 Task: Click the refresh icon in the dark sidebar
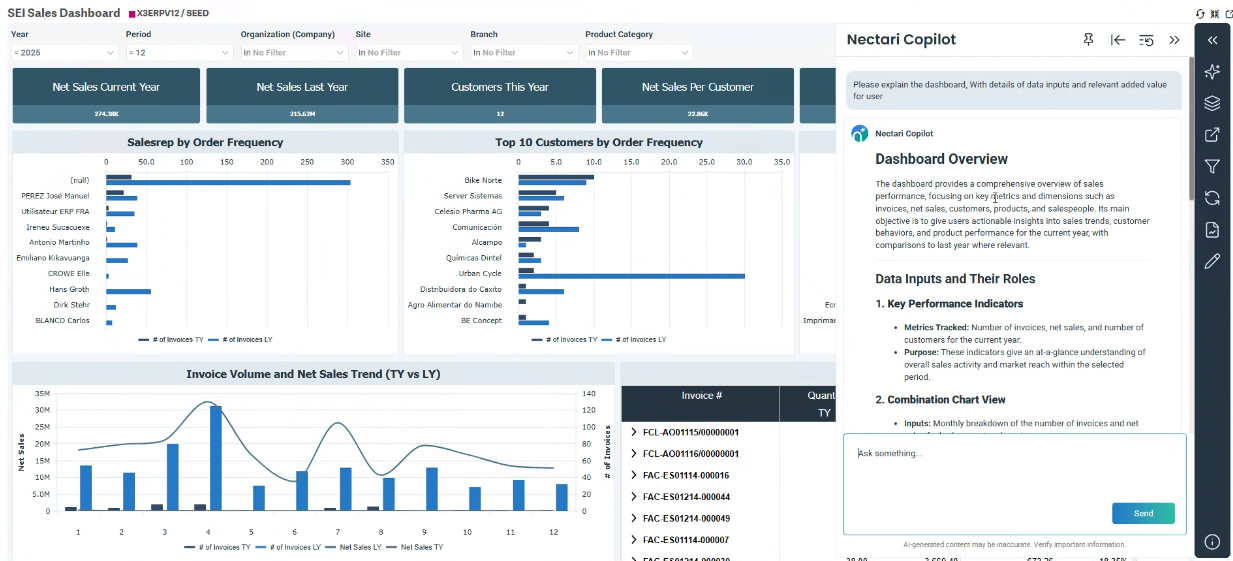click(x=1212, y=198)
